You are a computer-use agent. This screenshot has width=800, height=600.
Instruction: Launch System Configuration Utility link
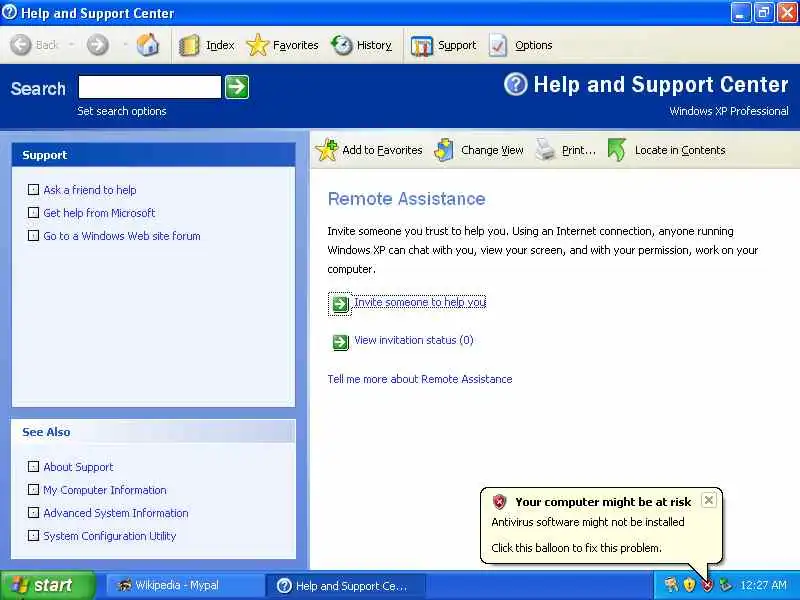tap(110, 536)
